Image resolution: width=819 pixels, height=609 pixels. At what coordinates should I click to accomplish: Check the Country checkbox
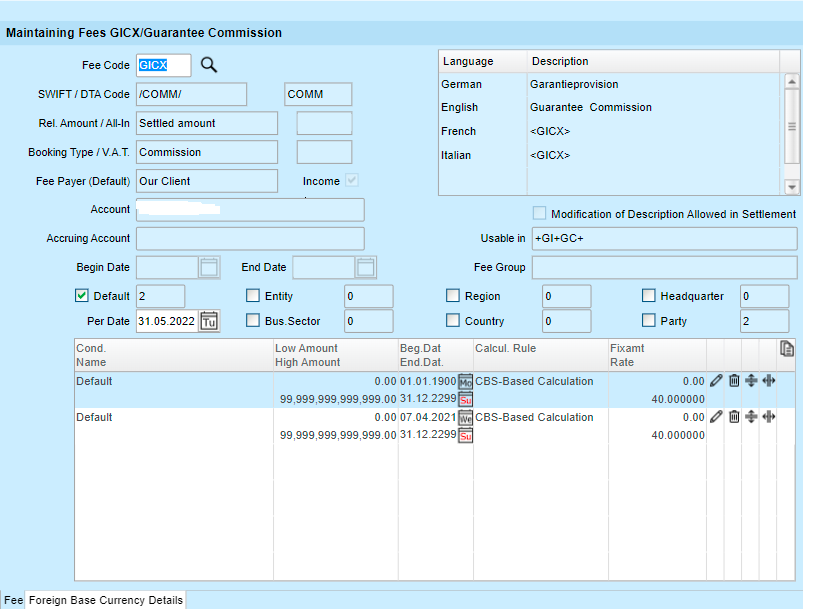coord(453,321)
